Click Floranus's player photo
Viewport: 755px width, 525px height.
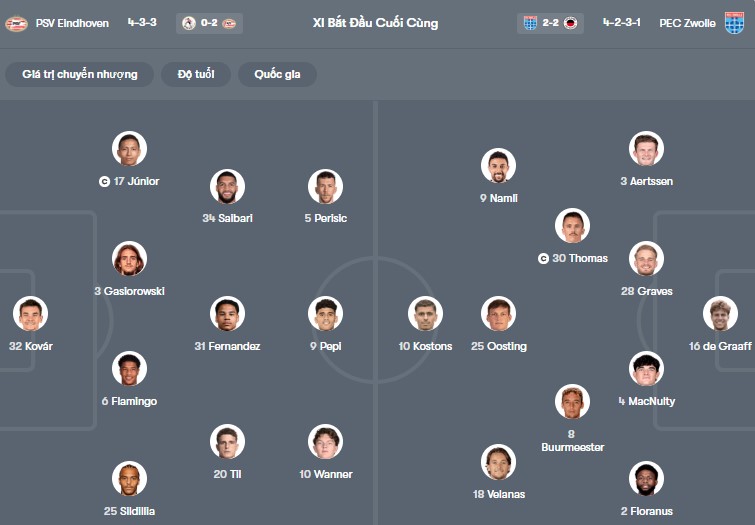pos(646,479)
